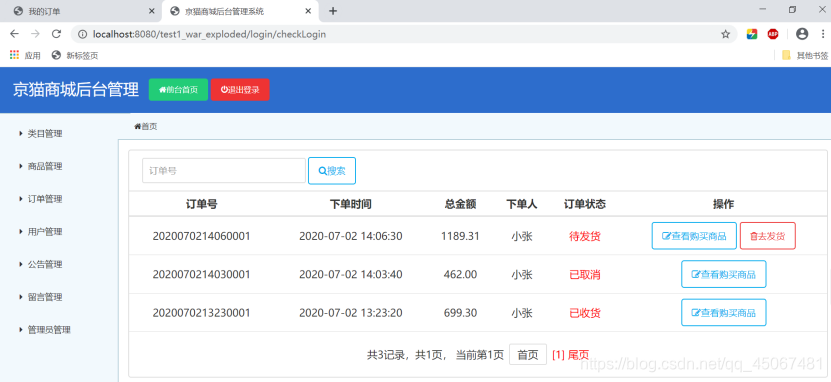The height and width of the screenshot is (382, 831).
Task: Click the amount 1189.31
Action: tap(460, 236)
